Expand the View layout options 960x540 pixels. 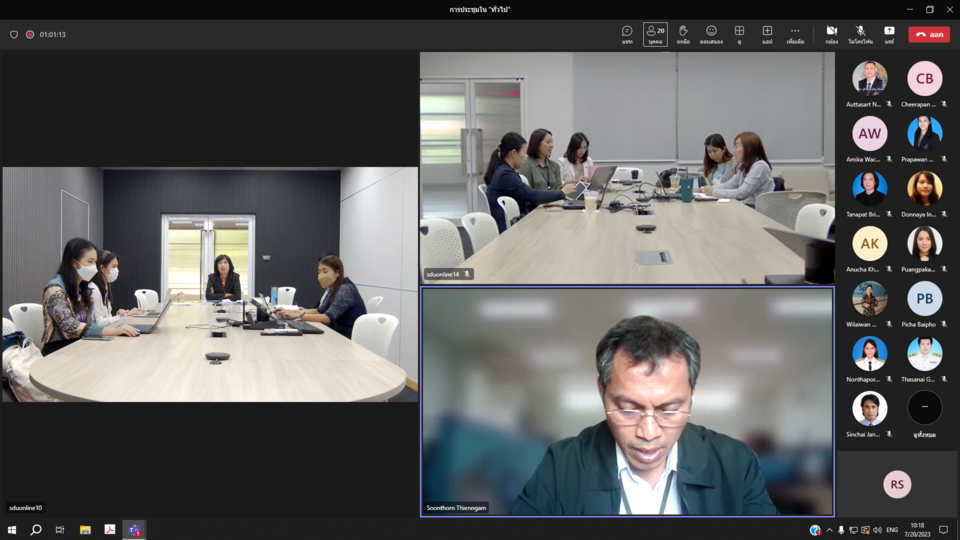point(739,34)
